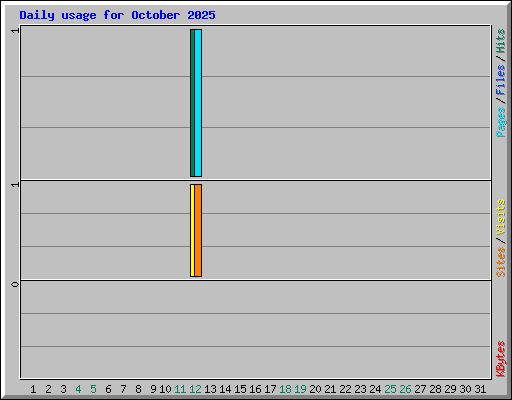This screenshot has width=512, height=400.
Task: Click day 21 on the x-axis
Action: click(x=330, y=389)
